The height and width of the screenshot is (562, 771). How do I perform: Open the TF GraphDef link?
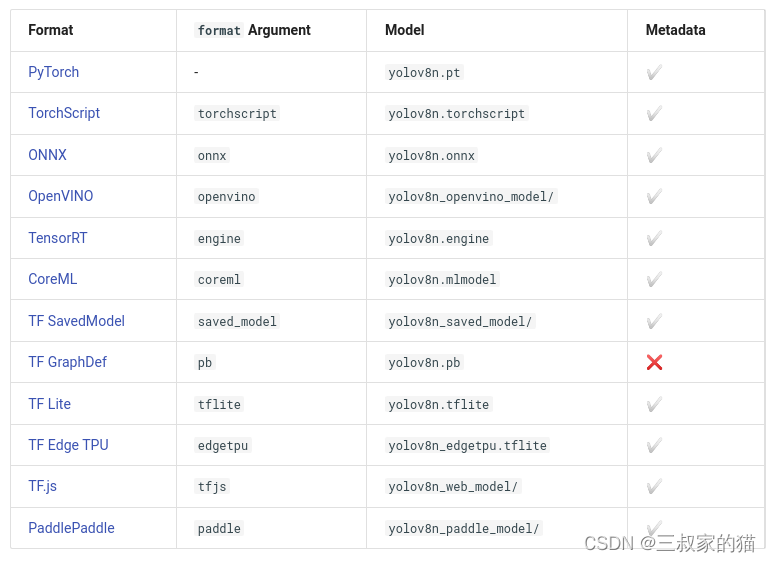(x=67, y=362)
